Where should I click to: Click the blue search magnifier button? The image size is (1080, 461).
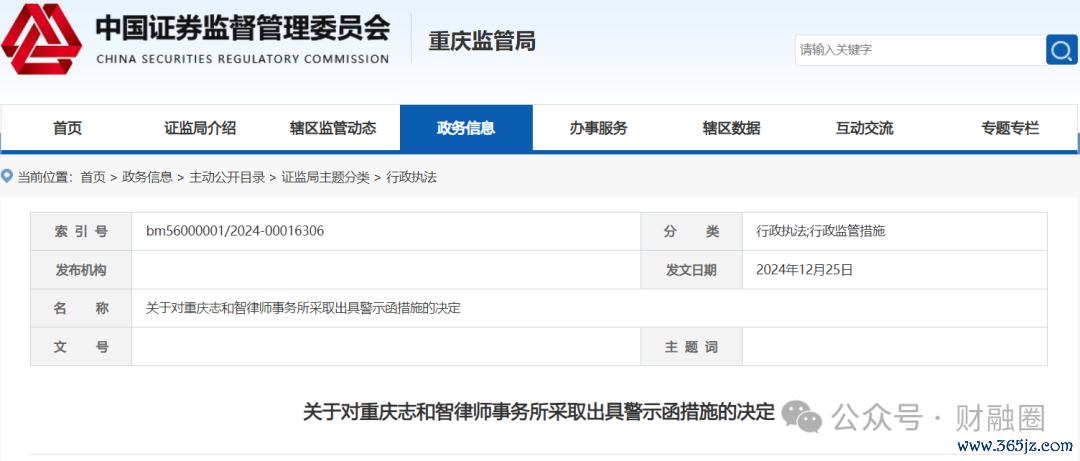(1061, 50)
